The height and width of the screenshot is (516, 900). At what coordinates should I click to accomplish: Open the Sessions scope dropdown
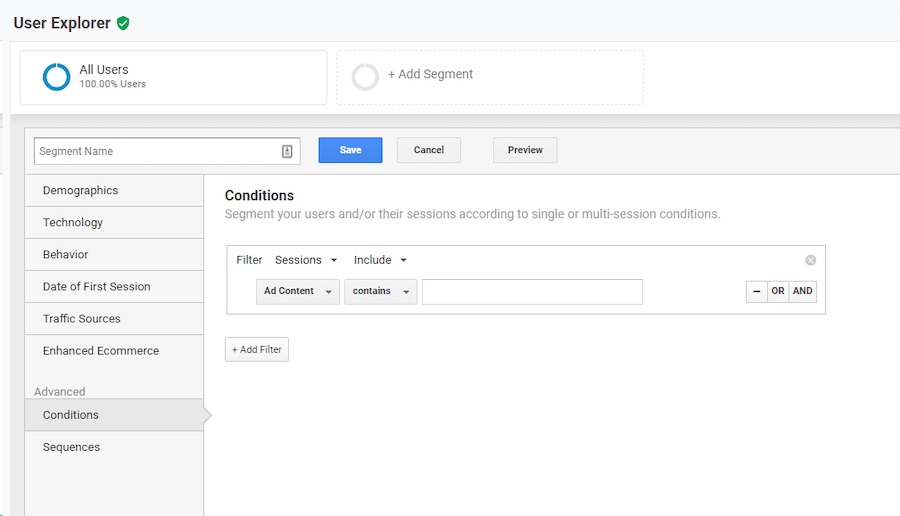tap(306, 260)
